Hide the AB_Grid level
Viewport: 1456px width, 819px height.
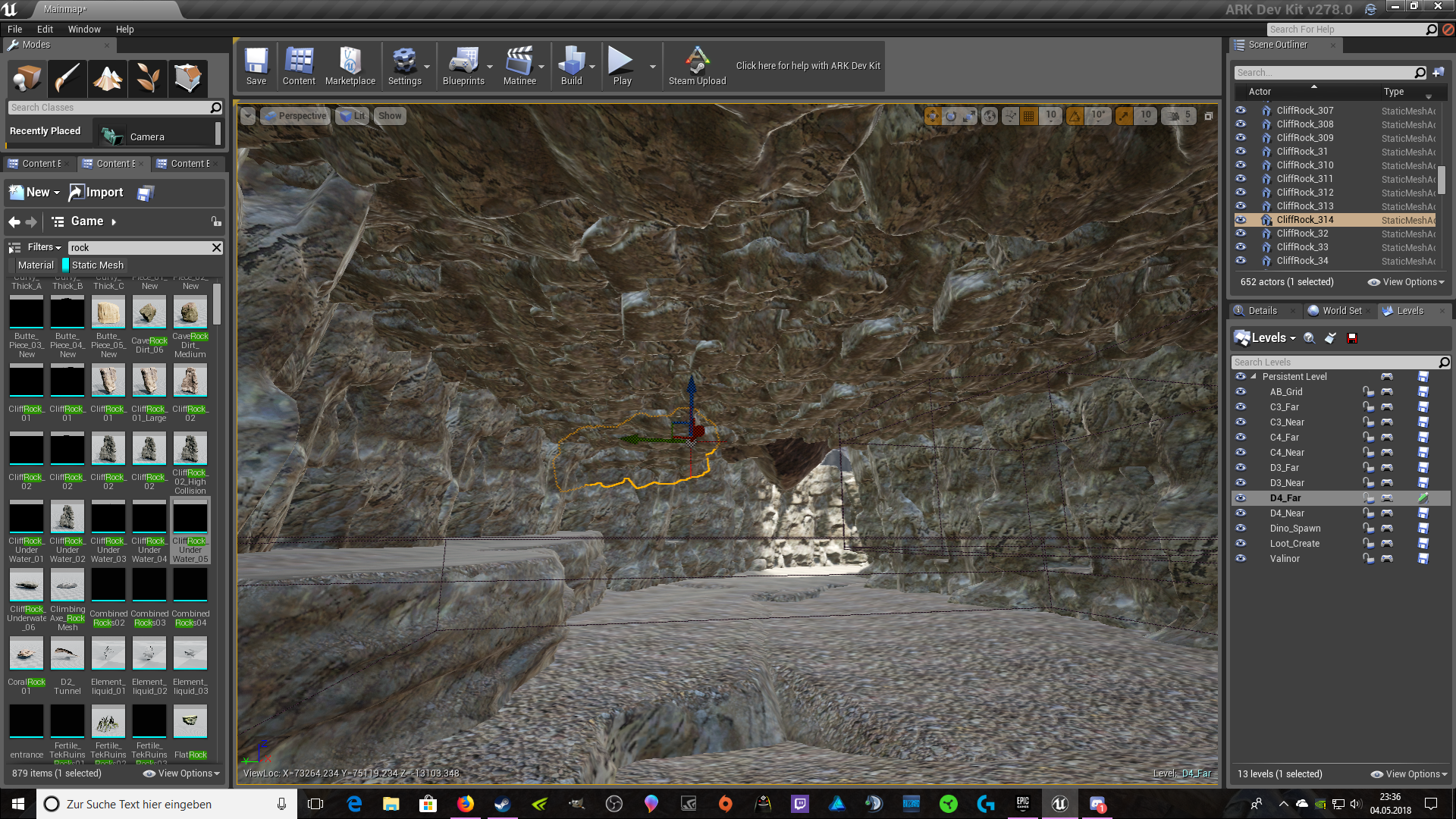pos(1241,392)
